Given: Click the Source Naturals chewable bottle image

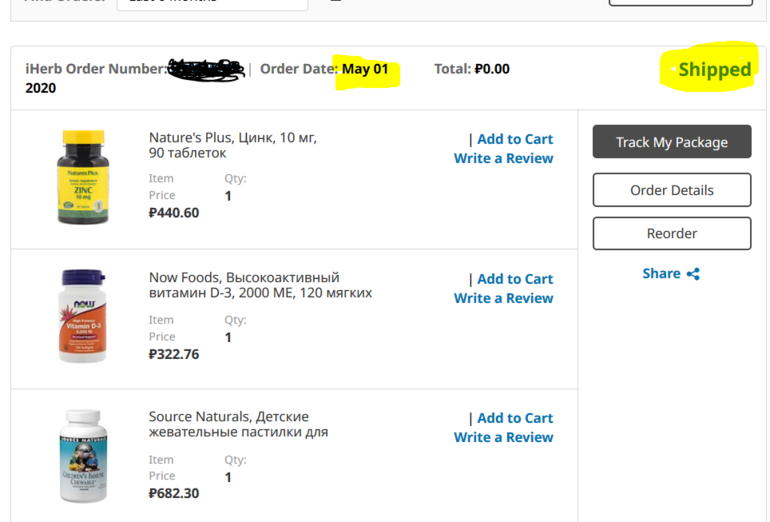Looking at the screenshot, I should click(82, 456).
